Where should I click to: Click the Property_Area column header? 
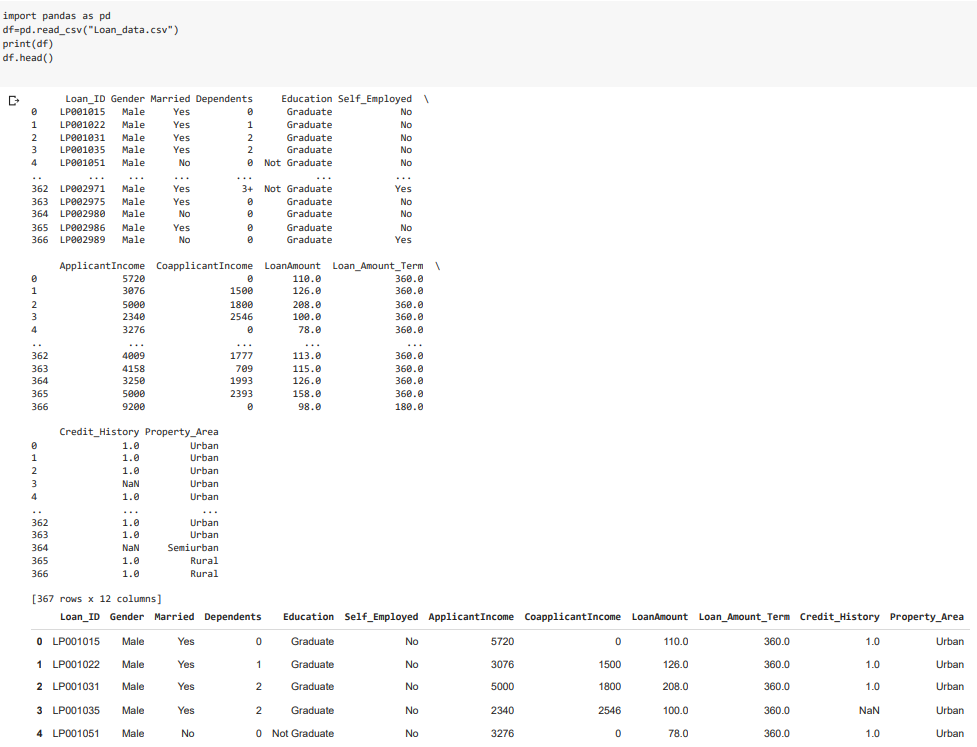(x=923, y=616)
